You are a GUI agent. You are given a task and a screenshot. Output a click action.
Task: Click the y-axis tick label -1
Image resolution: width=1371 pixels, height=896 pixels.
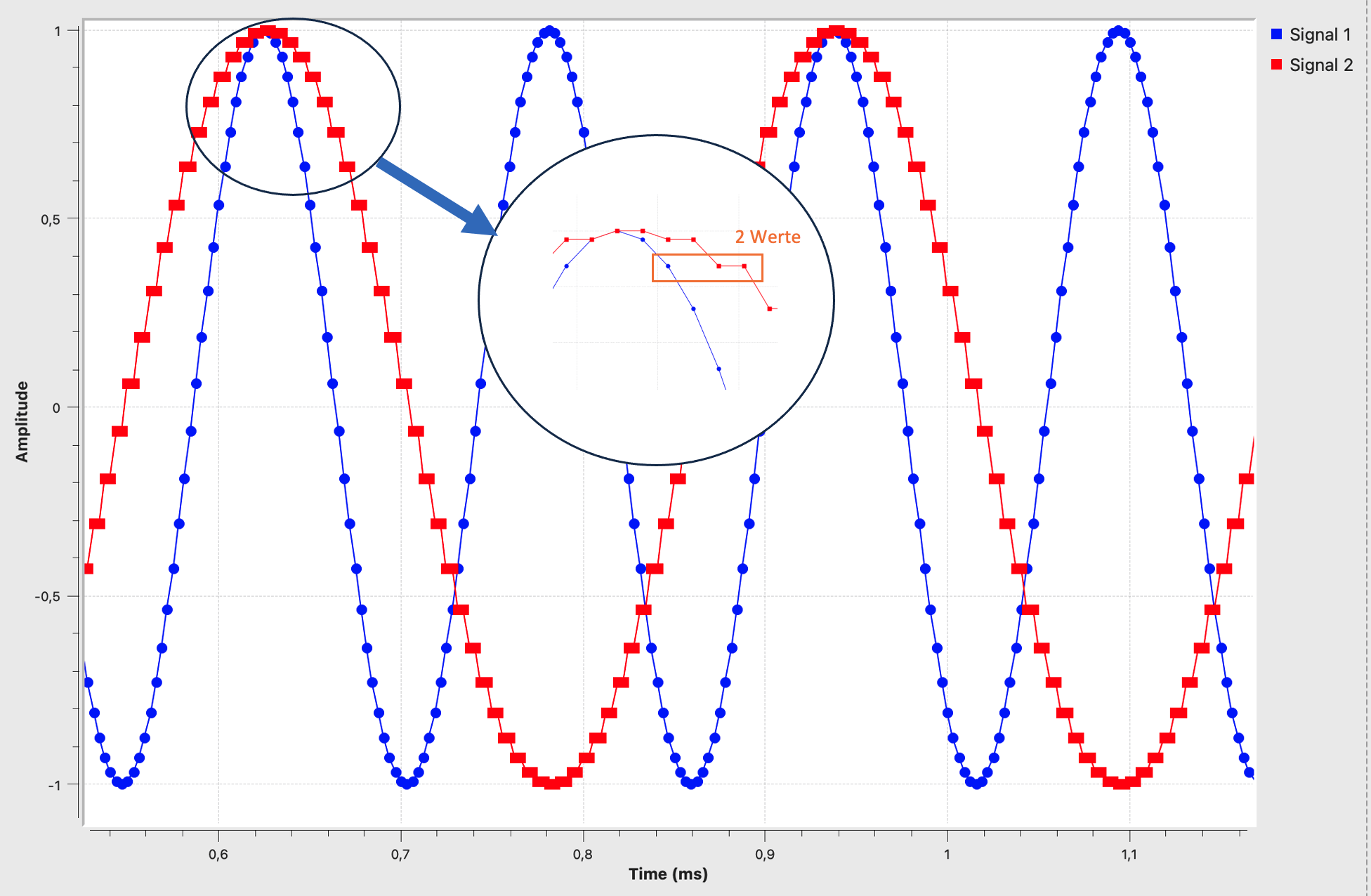click(x=54, y=785)
